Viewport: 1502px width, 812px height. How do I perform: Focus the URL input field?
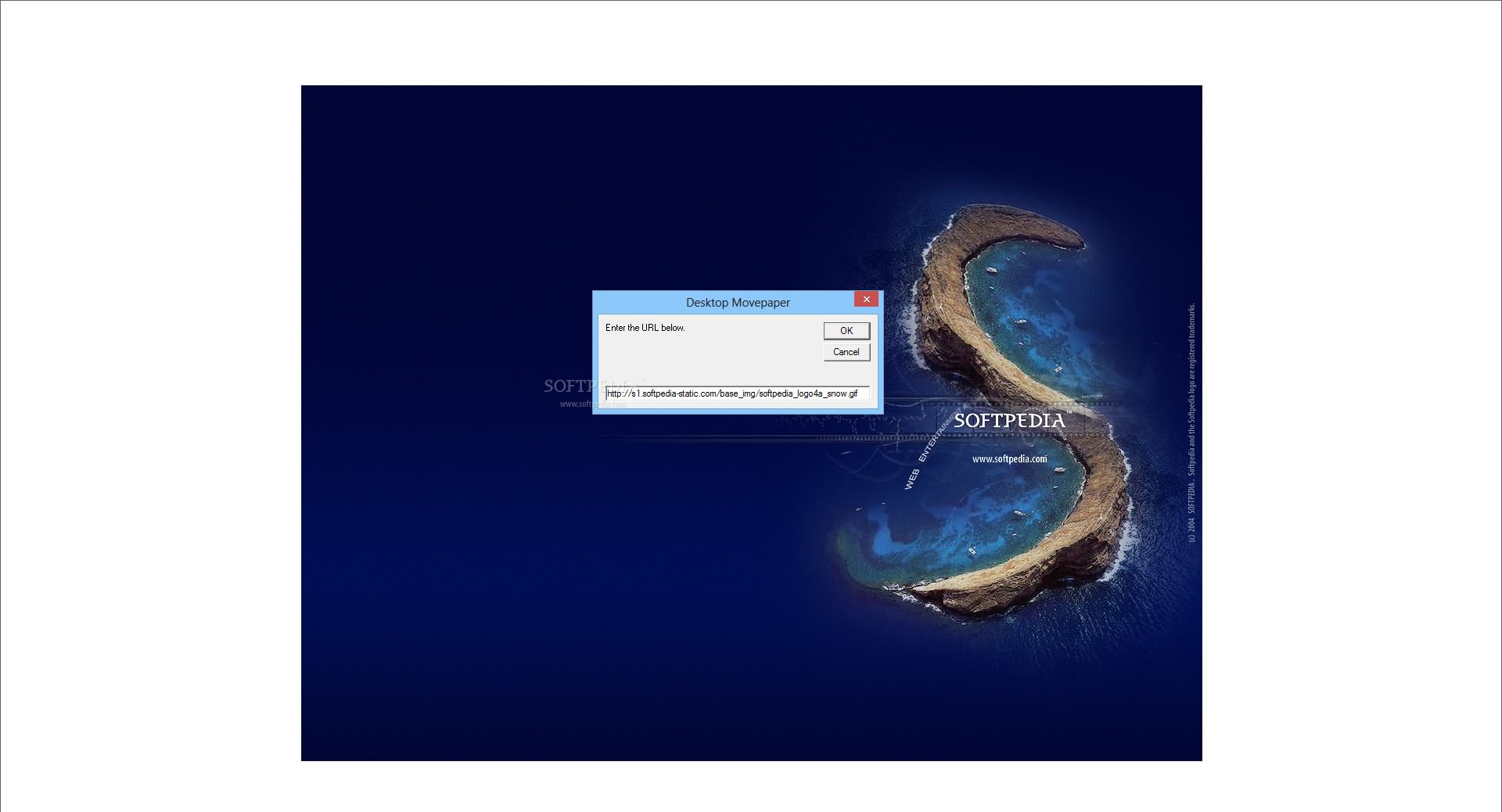(737, 393)
